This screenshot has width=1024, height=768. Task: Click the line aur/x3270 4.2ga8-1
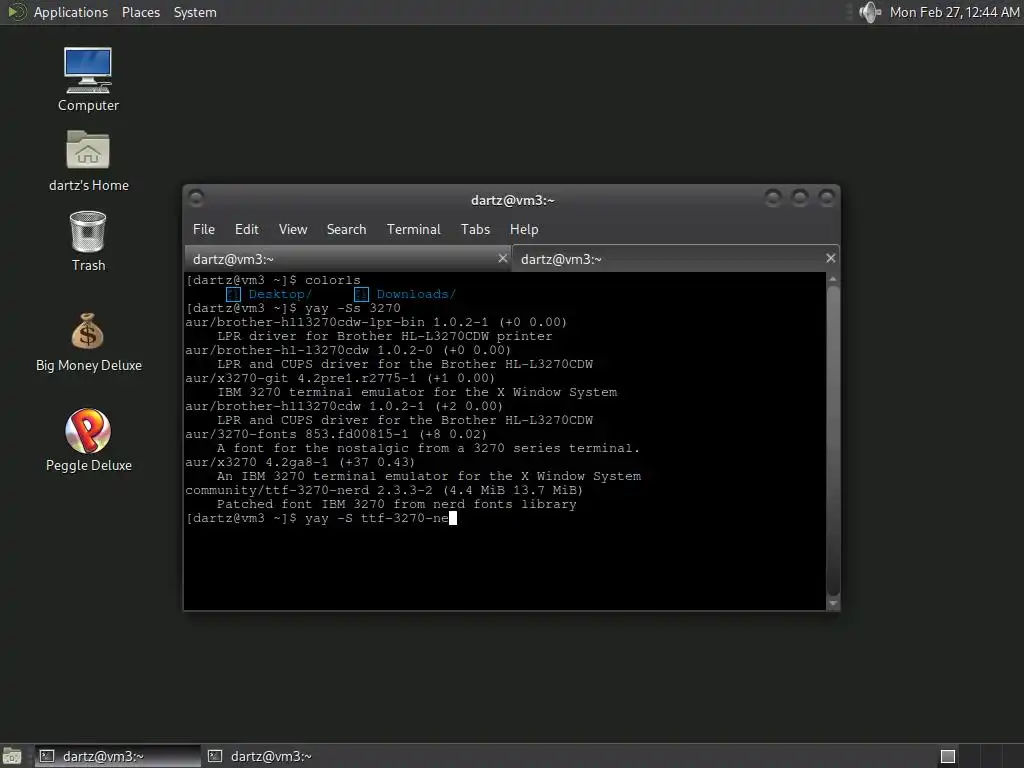[300, 462]
